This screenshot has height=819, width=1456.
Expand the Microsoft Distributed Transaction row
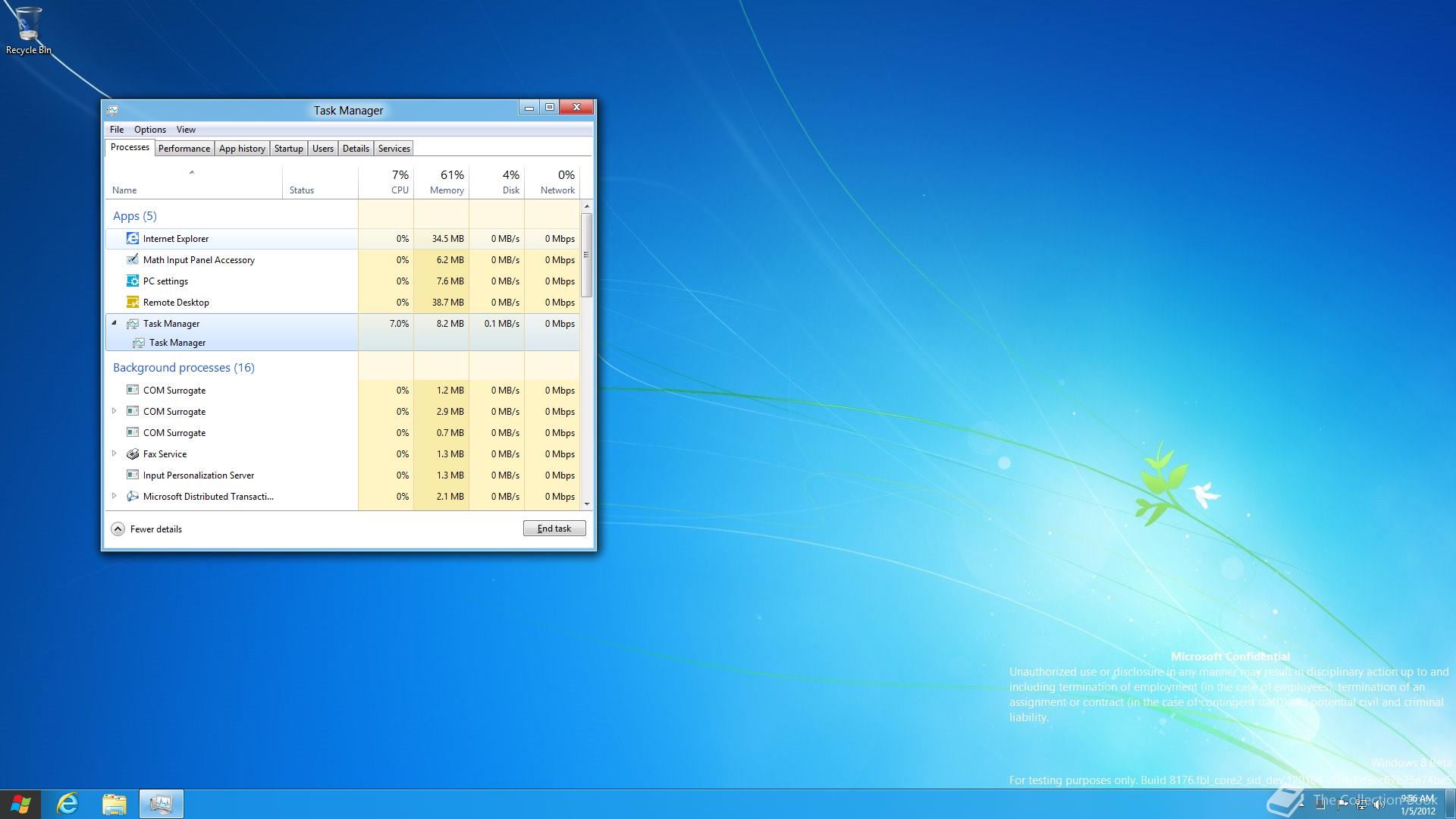115,496
